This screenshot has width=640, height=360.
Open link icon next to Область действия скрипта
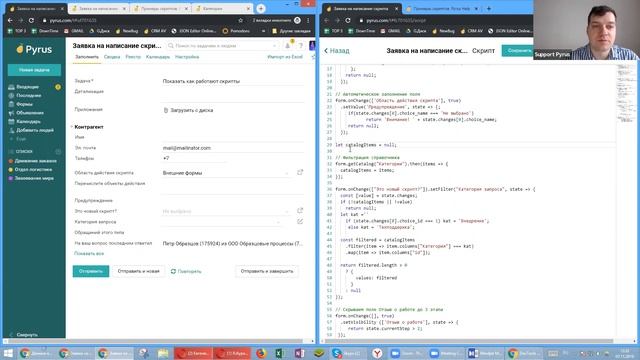point(300,172)
